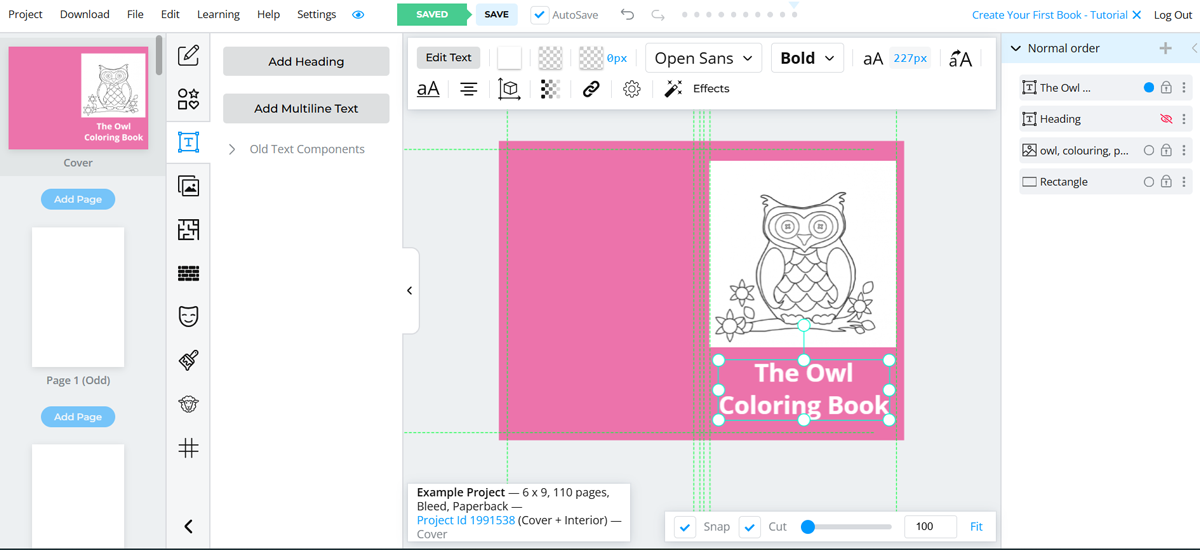The height and width of the screenshot is (550, 1200).
Task: Open the Open Sans font dropdown
Action: point(704,58)
